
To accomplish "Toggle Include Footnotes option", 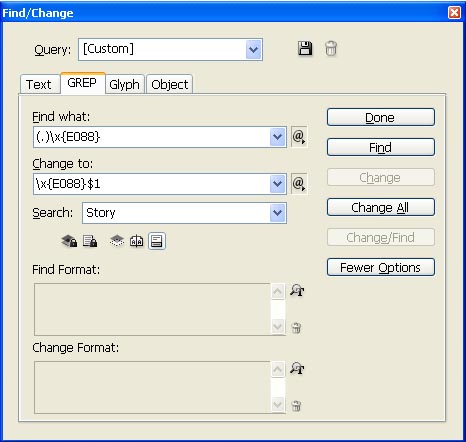I will pos(157,241).
